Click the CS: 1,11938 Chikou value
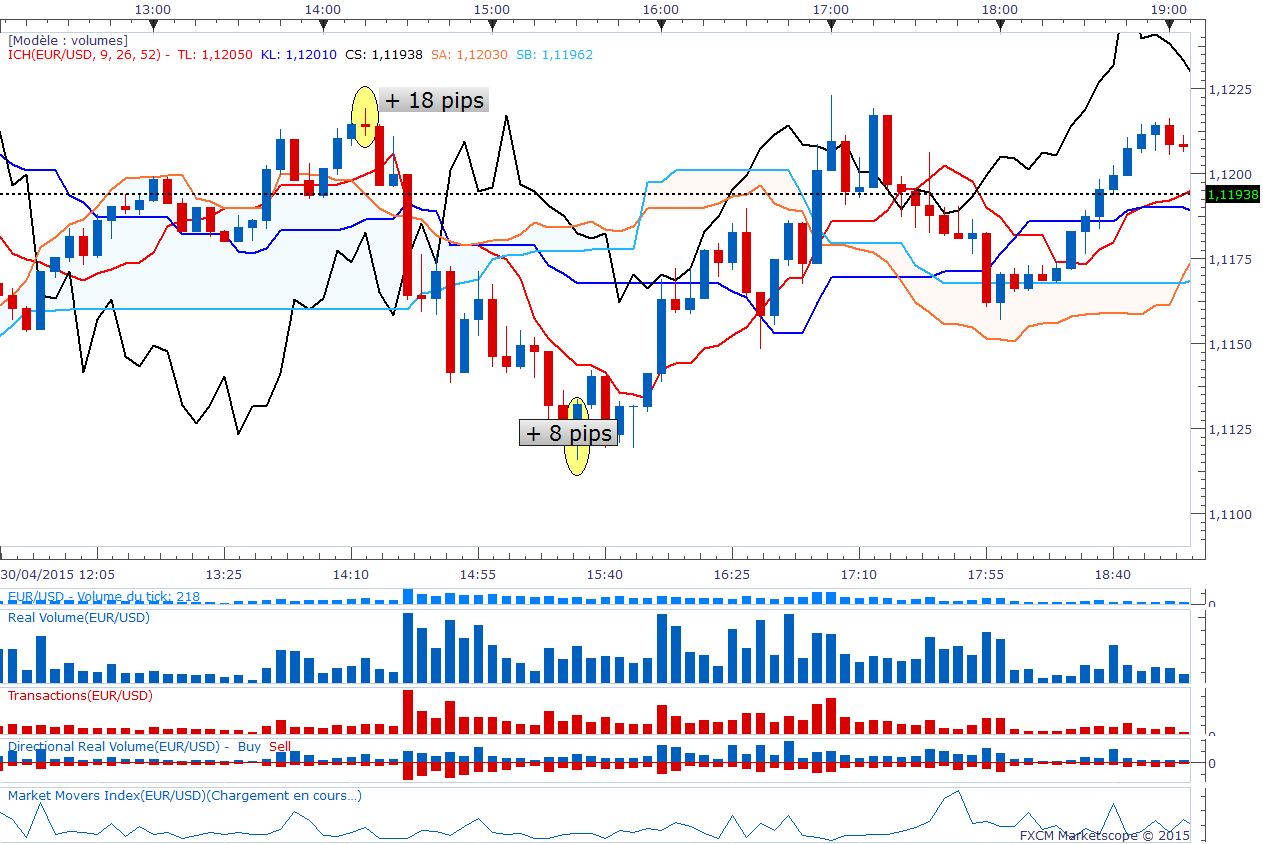The width and height of the screenshot is (1263, 844). [383, 55]
